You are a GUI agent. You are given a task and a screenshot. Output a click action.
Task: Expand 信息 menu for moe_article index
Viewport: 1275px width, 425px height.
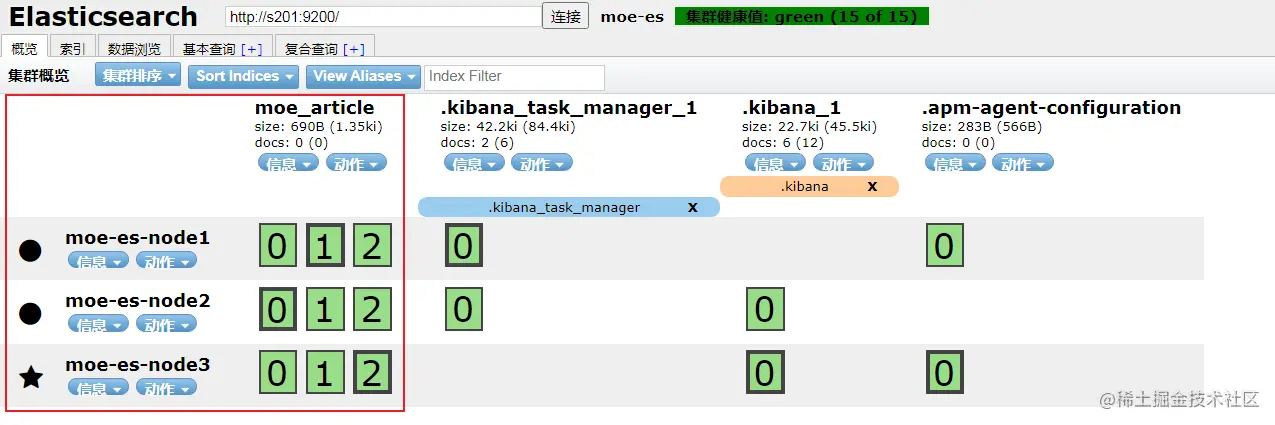point(288,163)
